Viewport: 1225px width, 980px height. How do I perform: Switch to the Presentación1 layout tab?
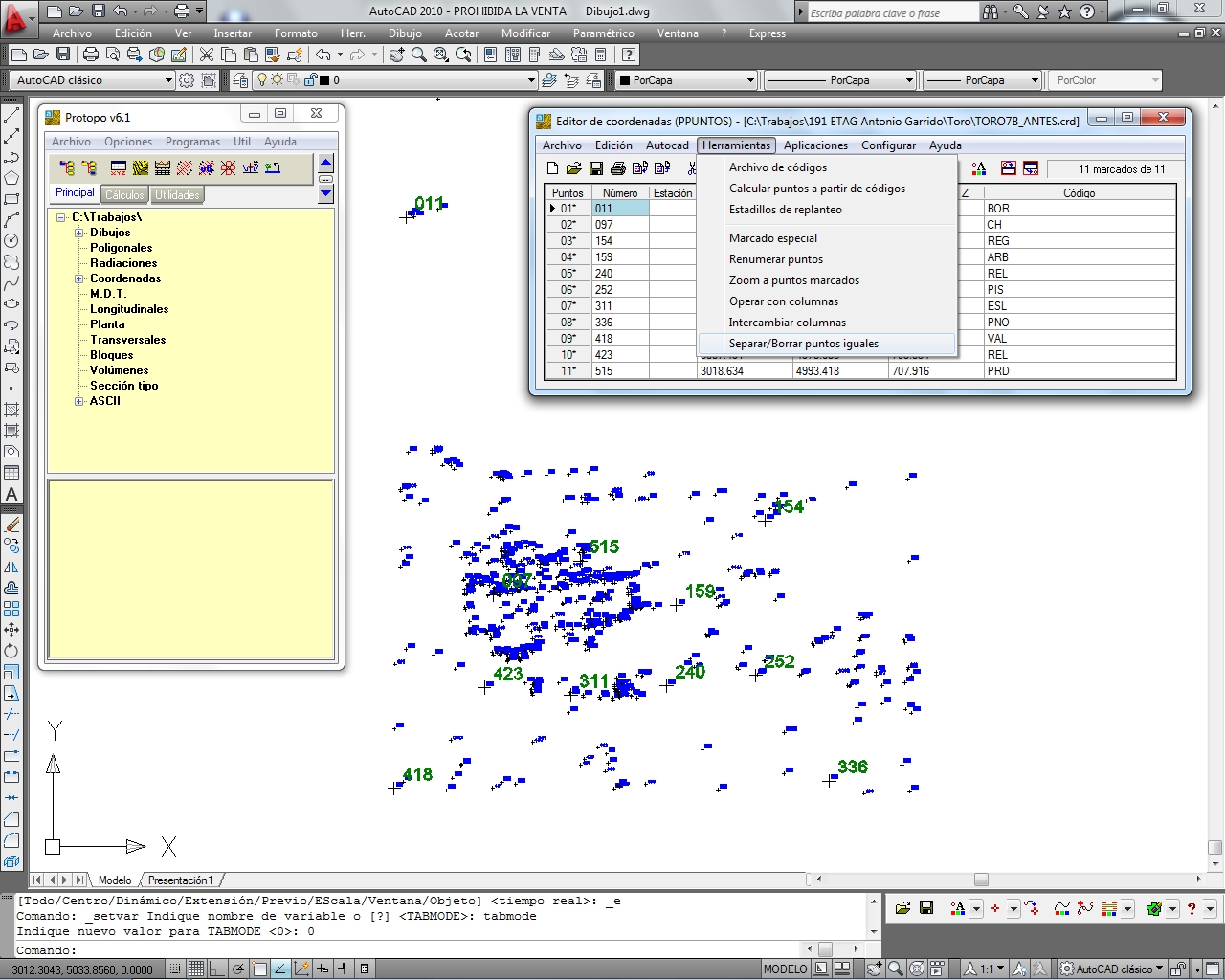click(x=181, y=880)
